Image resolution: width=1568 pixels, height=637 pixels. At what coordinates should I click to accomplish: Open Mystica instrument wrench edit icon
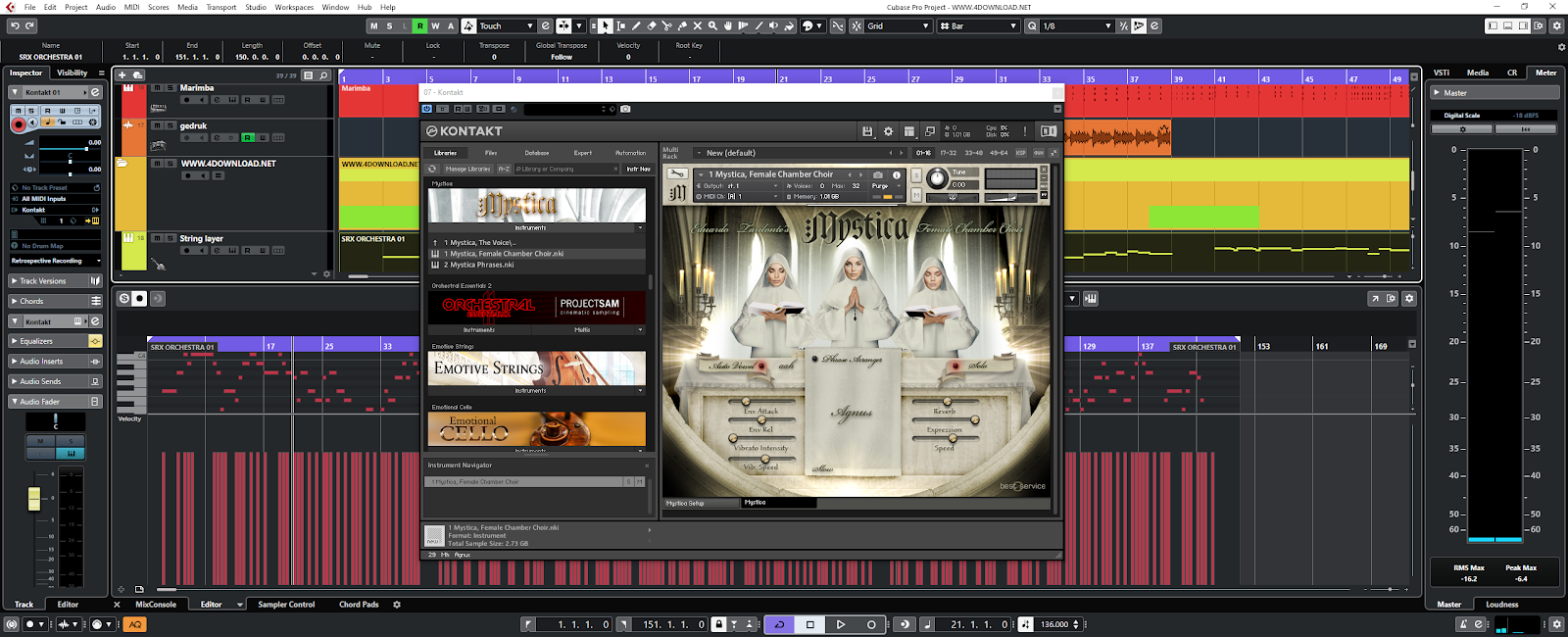(677, 173)
